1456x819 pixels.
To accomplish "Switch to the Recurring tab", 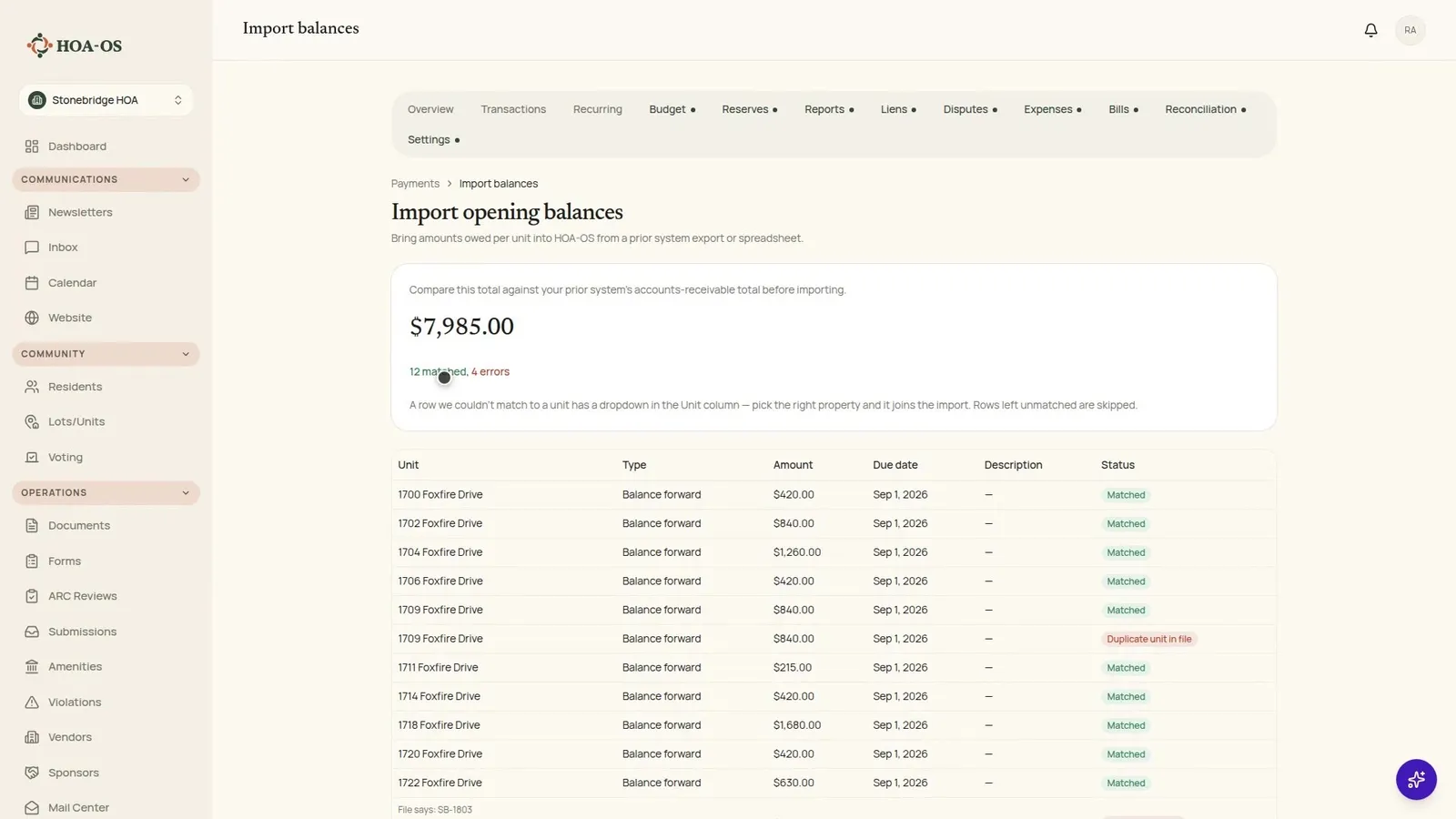I will pos(598,109).
